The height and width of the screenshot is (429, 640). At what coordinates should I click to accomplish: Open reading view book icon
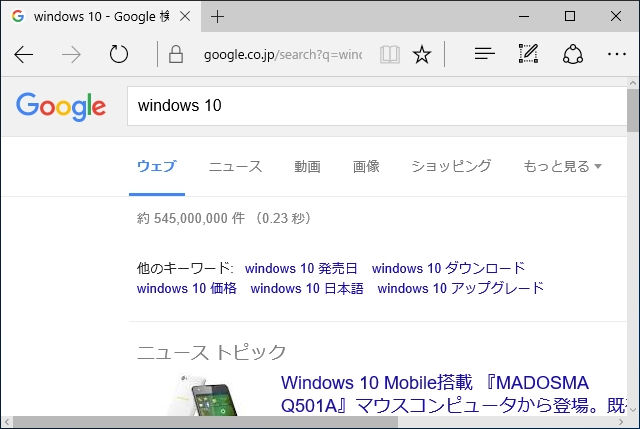389,54
